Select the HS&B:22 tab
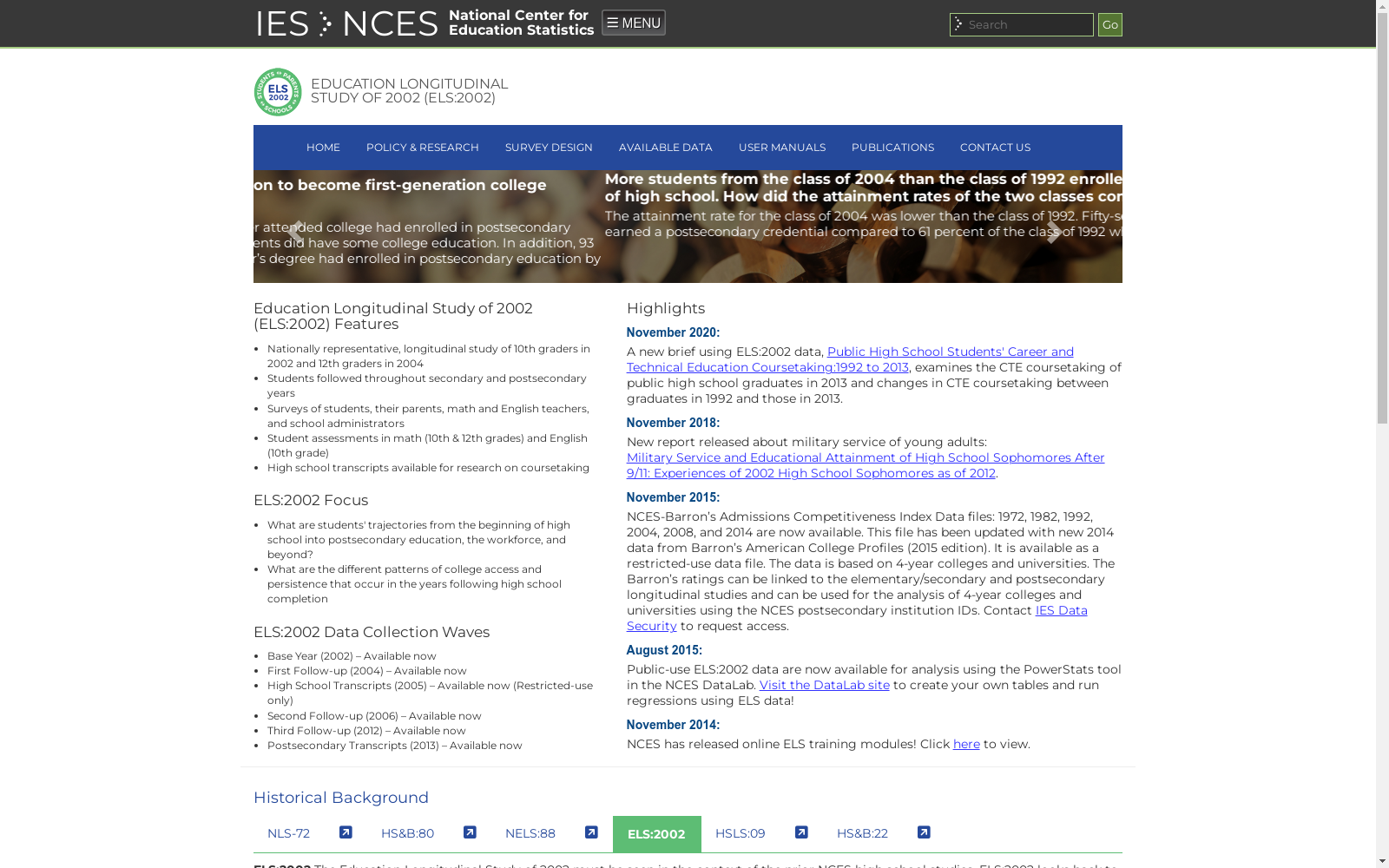 (x=862, y=833)
